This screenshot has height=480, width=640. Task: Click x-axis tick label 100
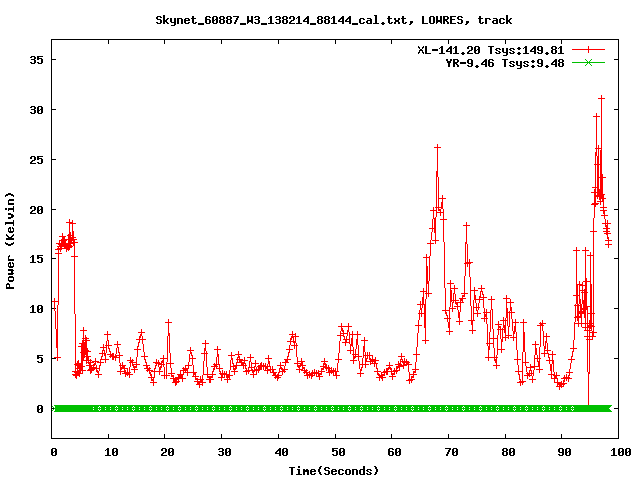tap(621, 452)
